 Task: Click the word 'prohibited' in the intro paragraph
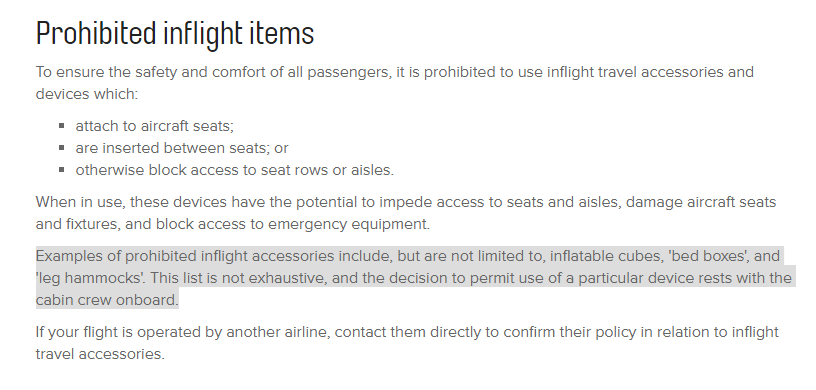point(460,72)
